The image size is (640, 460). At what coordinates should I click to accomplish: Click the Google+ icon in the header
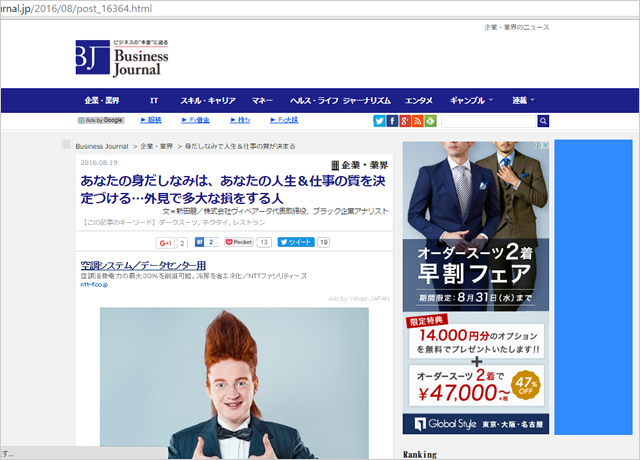coord(405,121)
